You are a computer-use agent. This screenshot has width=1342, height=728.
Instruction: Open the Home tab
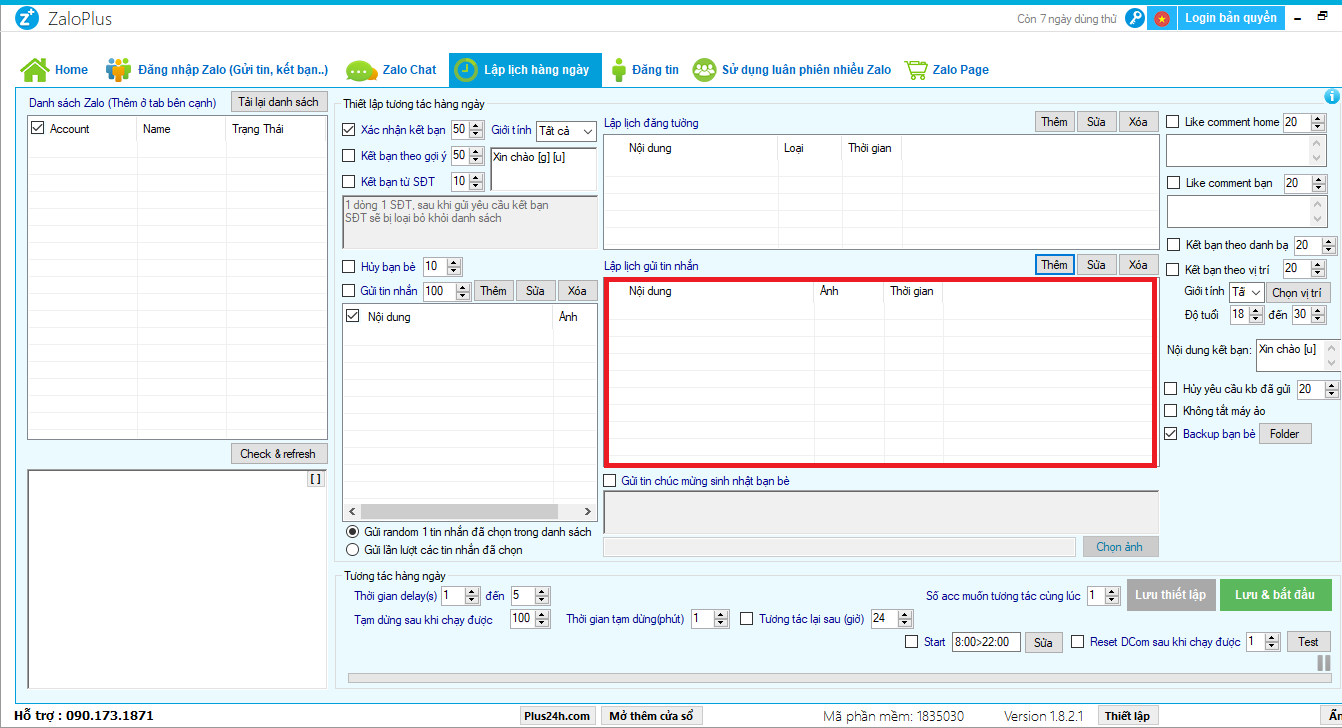54,70
